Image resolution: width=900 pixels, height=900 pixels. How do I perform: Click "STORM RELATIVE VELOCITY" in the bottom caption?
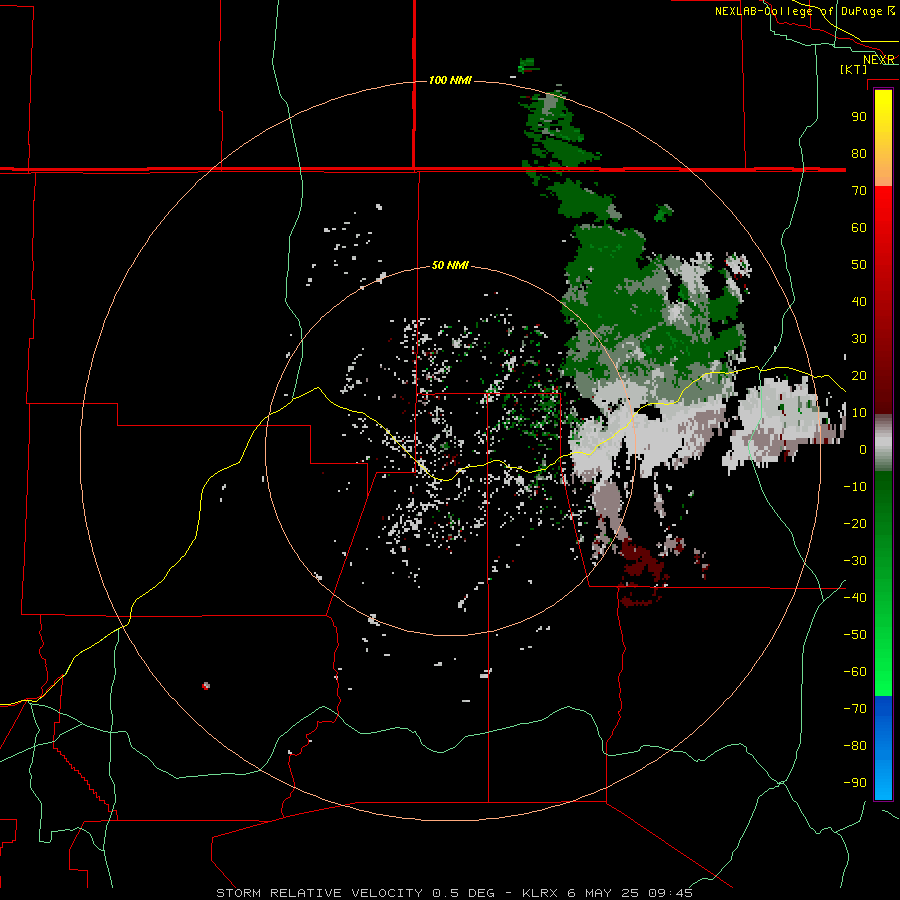[319, 893]
